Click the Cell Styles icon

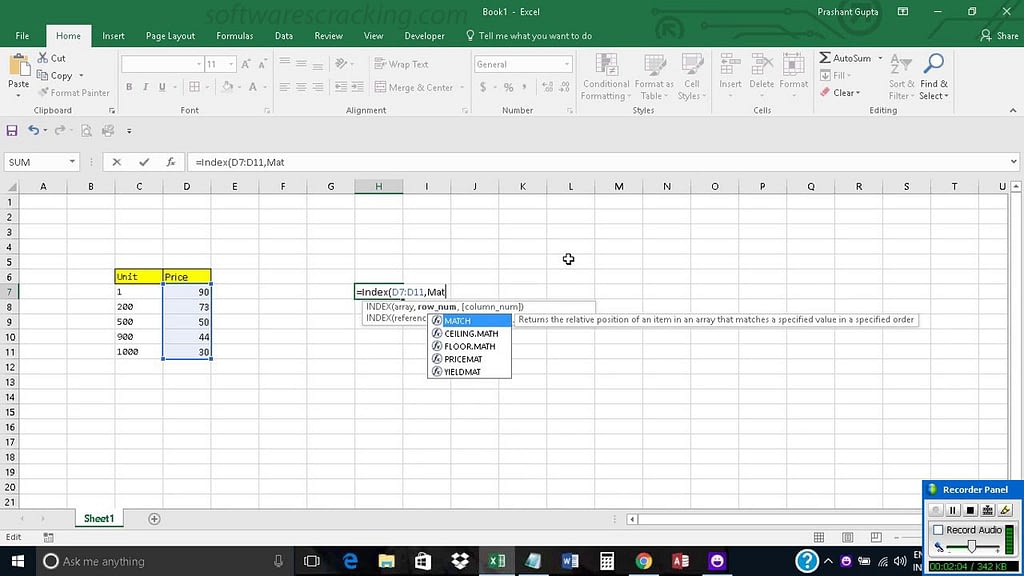tap(692, 65)
